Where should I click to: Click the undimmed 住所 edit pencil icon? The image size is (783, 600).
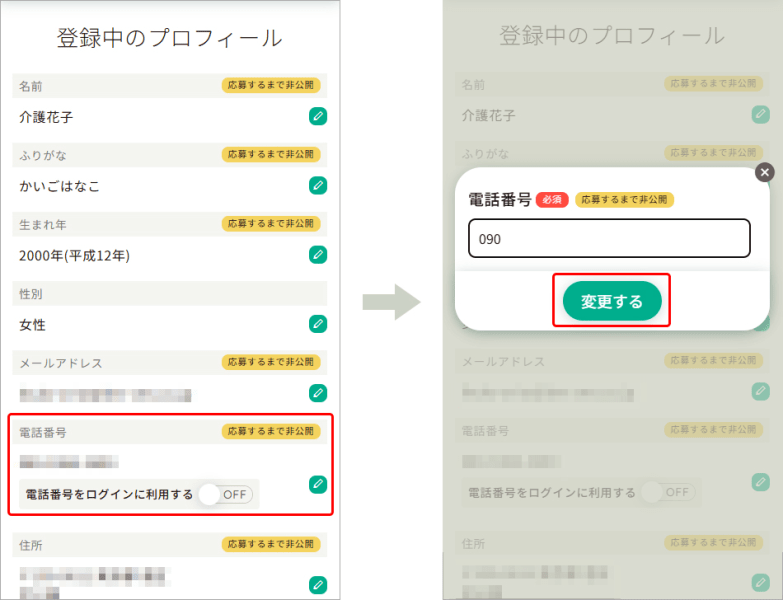click(x=318, y=584)
